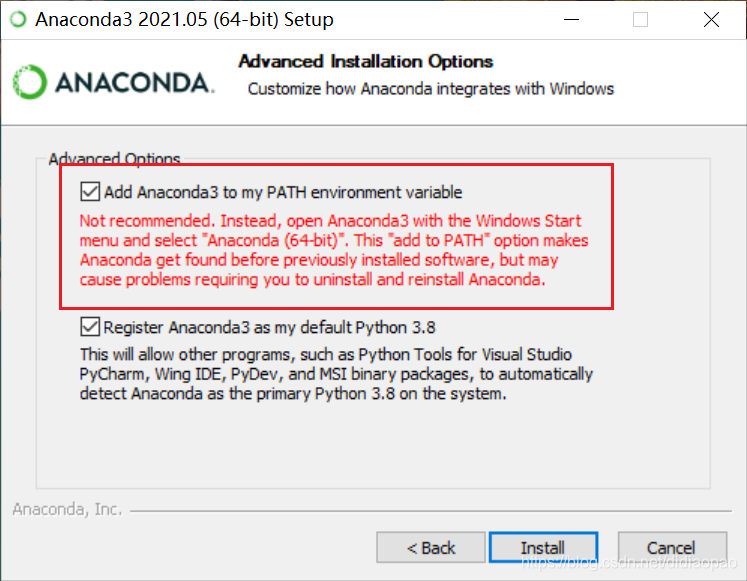Click the "Anaconda3 2021.05 (64-bit) Setup" window title
Screen dimensions: 747x581
tap(184, 19)
